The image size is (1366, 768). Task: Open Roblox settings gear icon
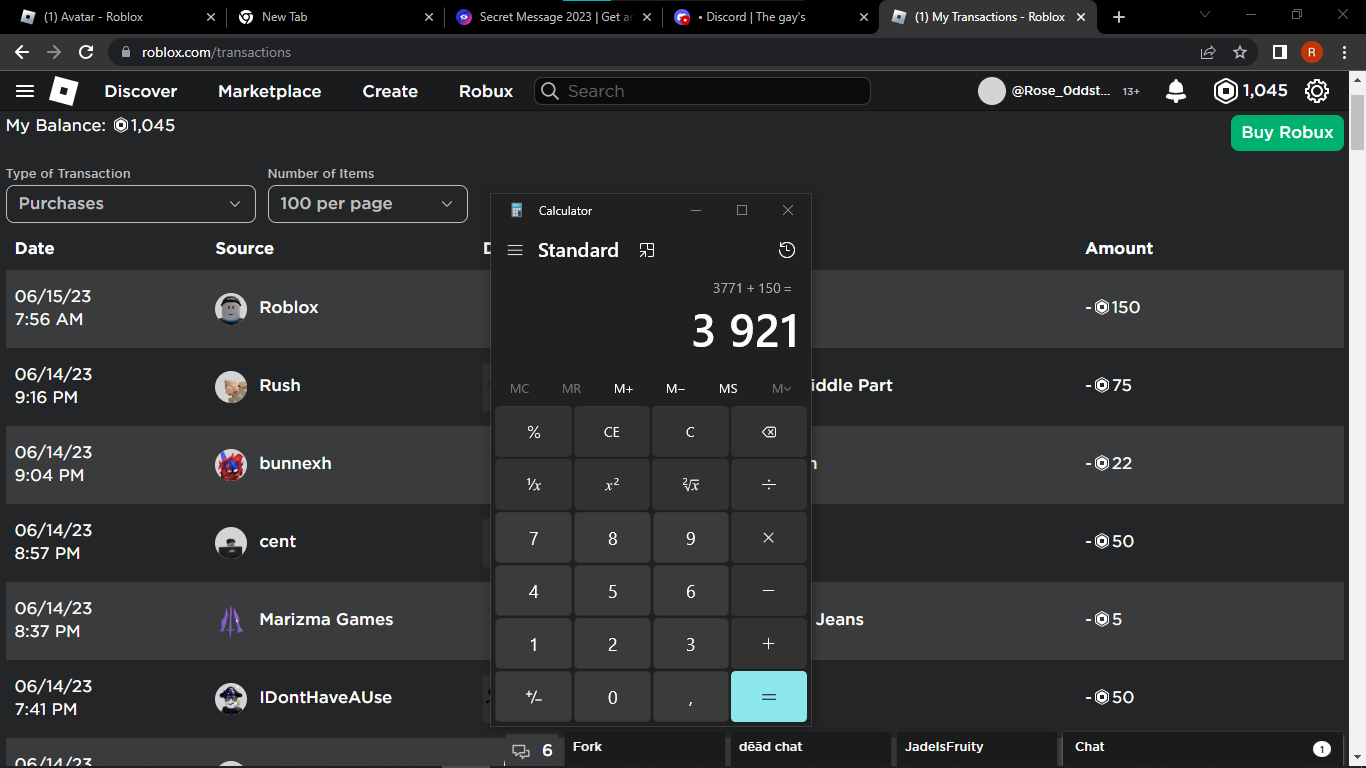pyautogui.click(x=1317, y=91)
